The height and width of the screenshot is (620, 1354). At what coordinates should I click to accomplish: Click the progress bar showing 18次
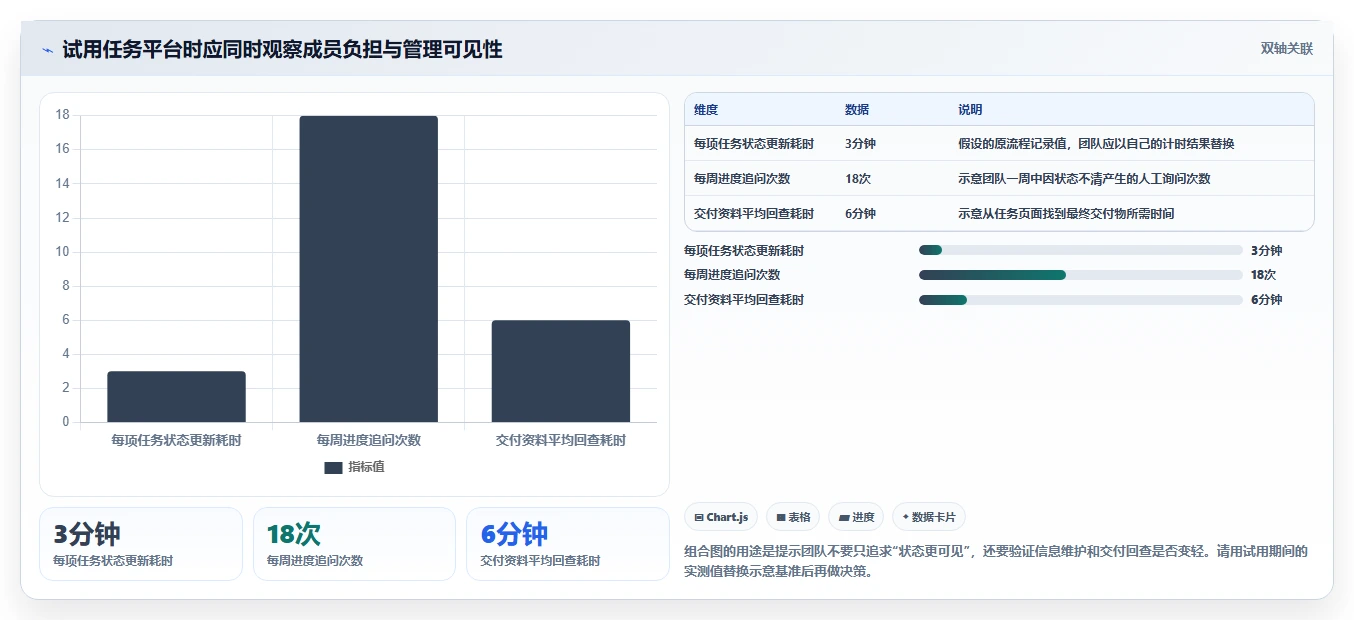click(1081, 275)
